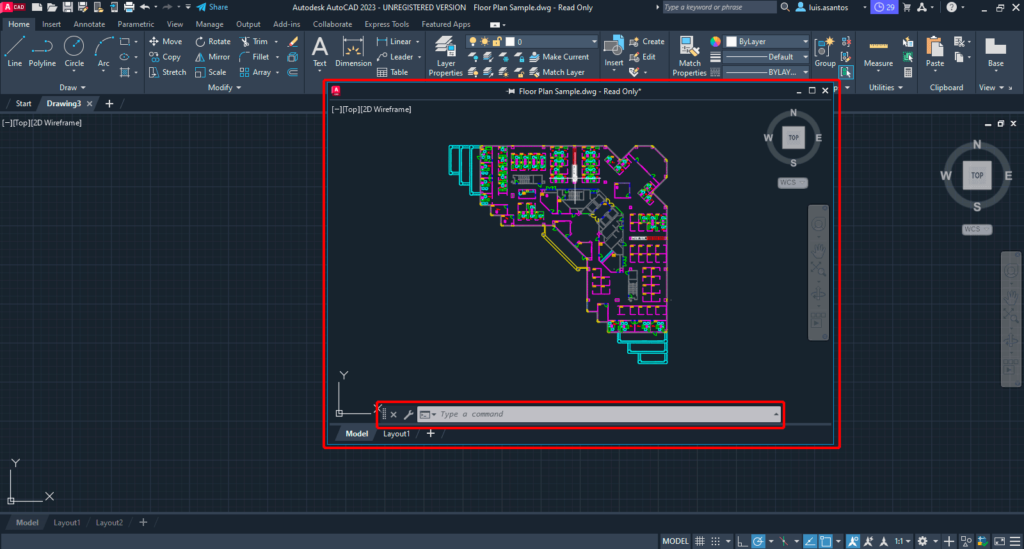Click Make Current layer button
1024x549 pixels.
click(x=559, y=57)
